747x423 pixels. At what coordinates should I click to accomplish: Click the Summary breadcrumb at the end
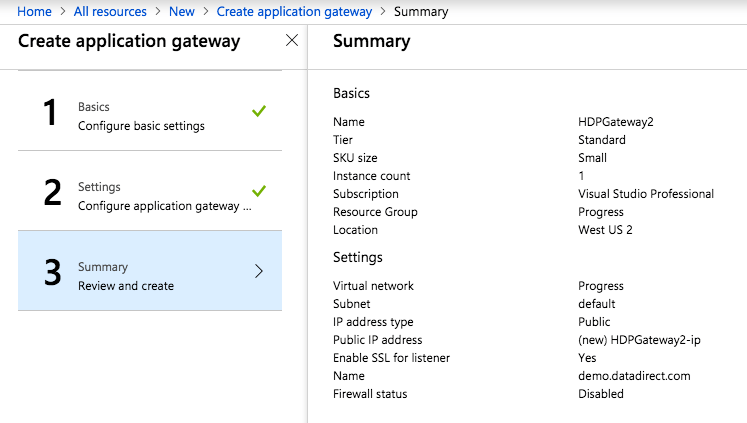[421, 12]
